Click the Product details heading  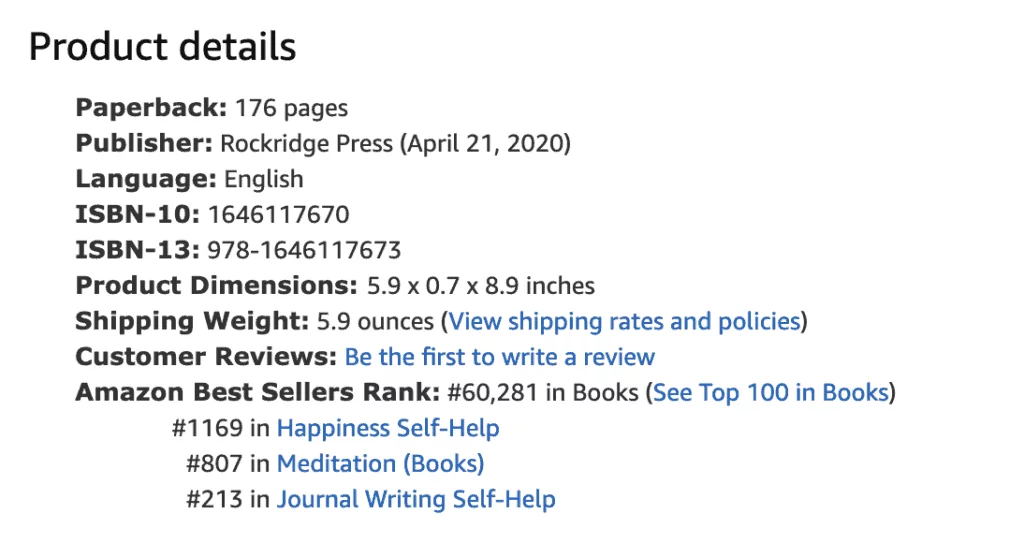pos(163,47)
